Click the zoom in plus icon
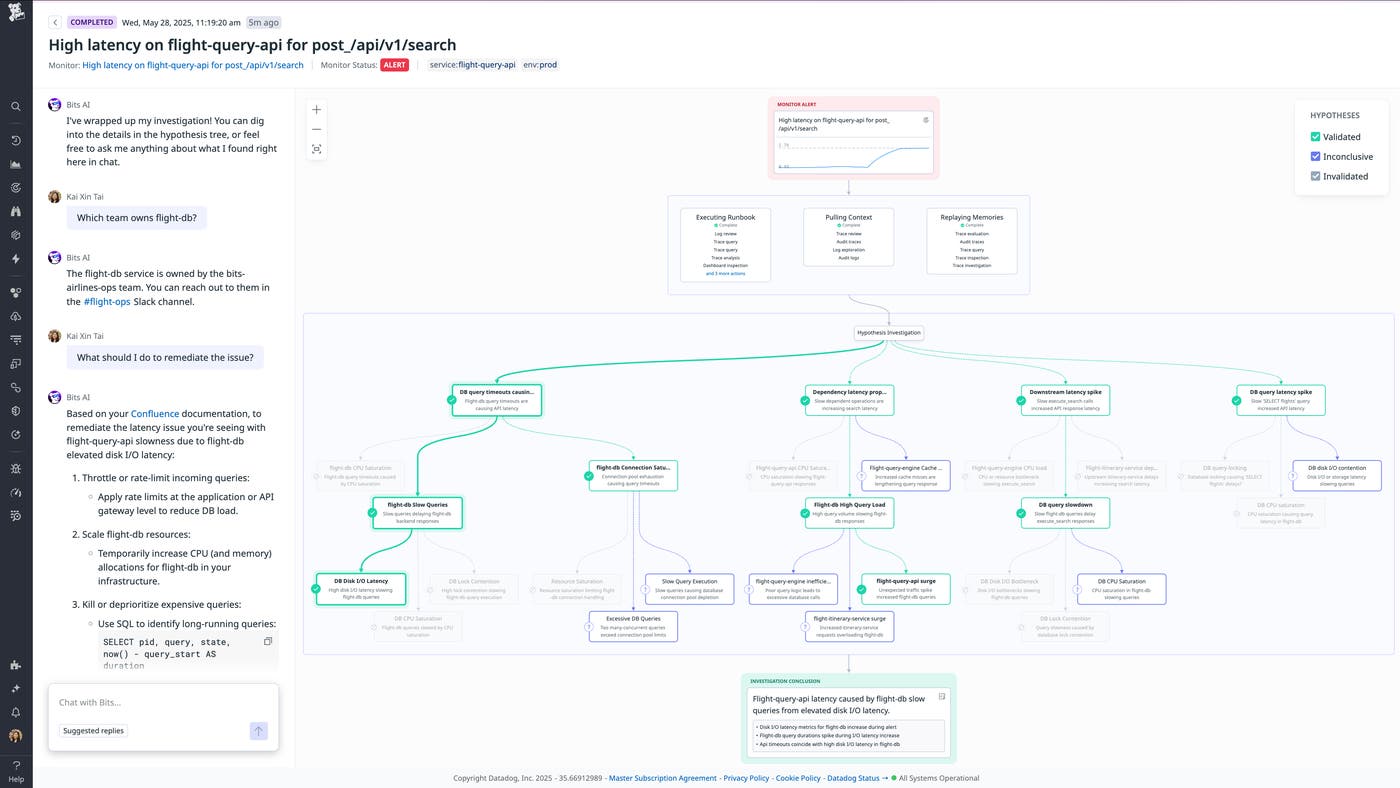 317,110
